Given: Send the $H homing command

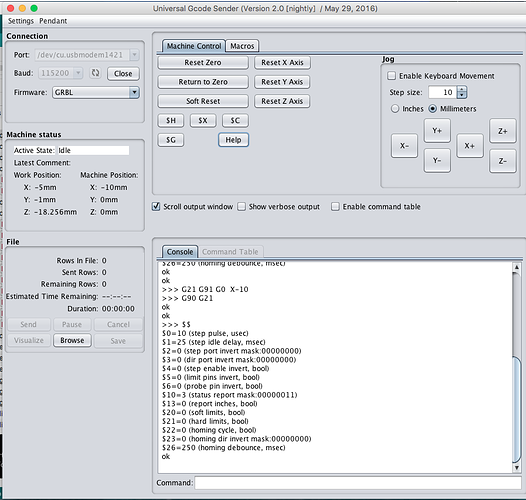Looking at the screenshot, I should [x=171, y=120].
